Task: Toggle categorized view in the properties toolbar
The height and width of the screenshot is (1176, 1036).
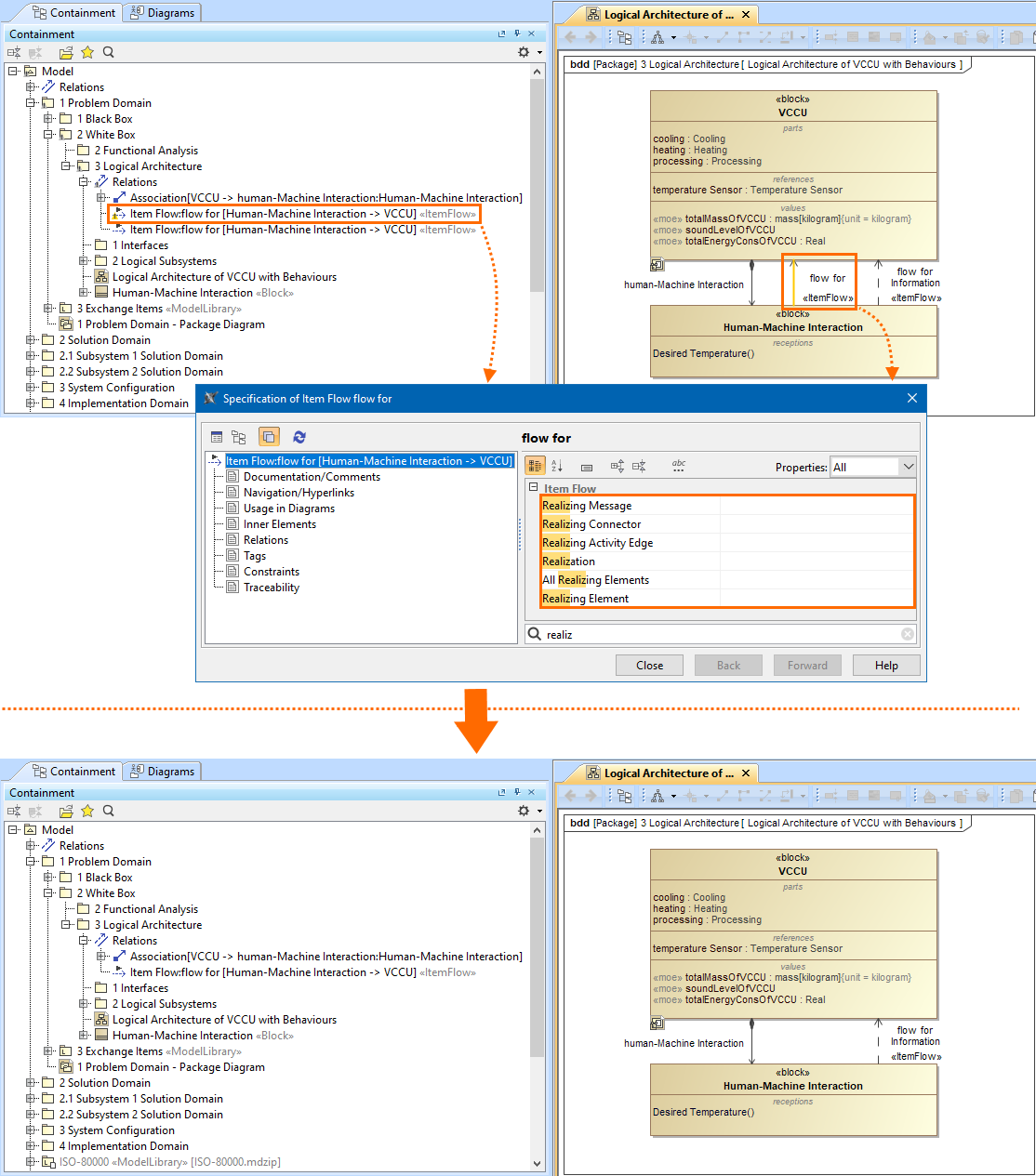Action: (535, 466)
